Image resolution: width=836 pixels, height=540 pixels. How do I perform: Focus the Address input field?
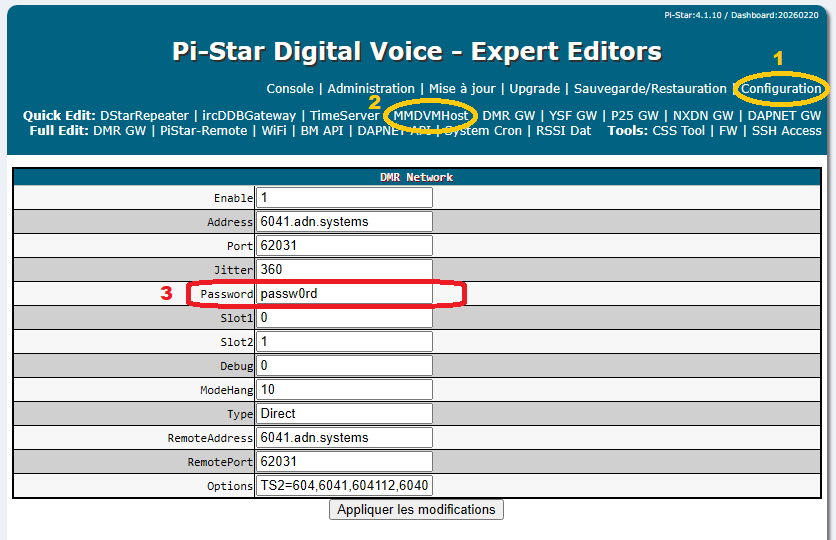pyautogui.click(x=344, y=222)
